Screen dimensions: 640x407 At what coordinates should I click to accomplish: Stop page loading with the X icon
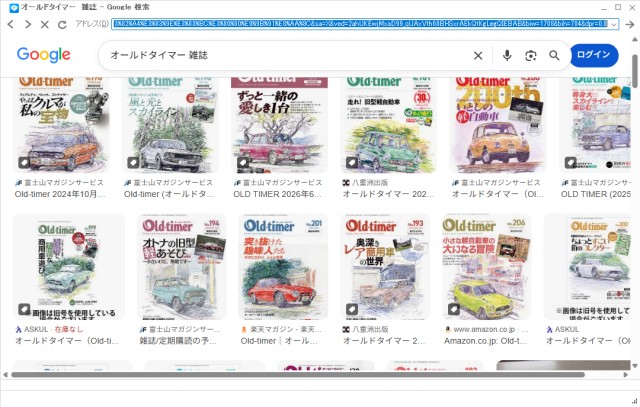click(x=45, y=25)
